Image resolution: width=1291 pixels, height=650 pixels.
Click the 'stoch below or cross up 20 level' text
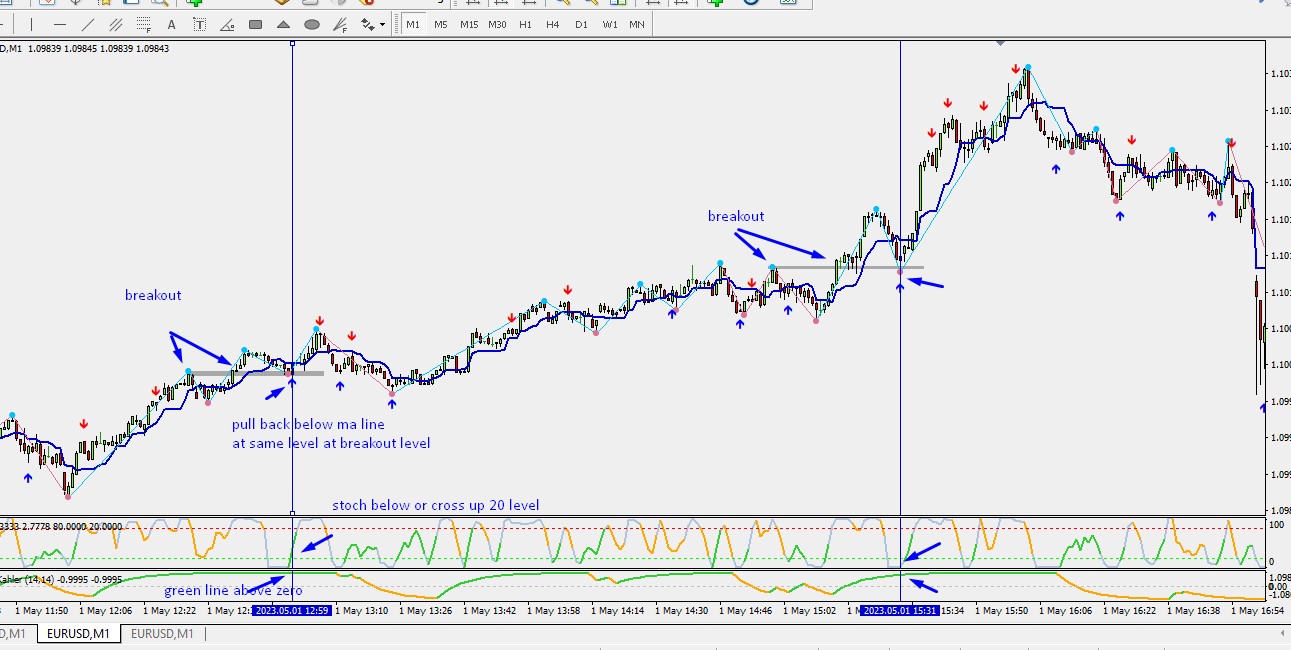pyautogui.click(x=436, y=505)
